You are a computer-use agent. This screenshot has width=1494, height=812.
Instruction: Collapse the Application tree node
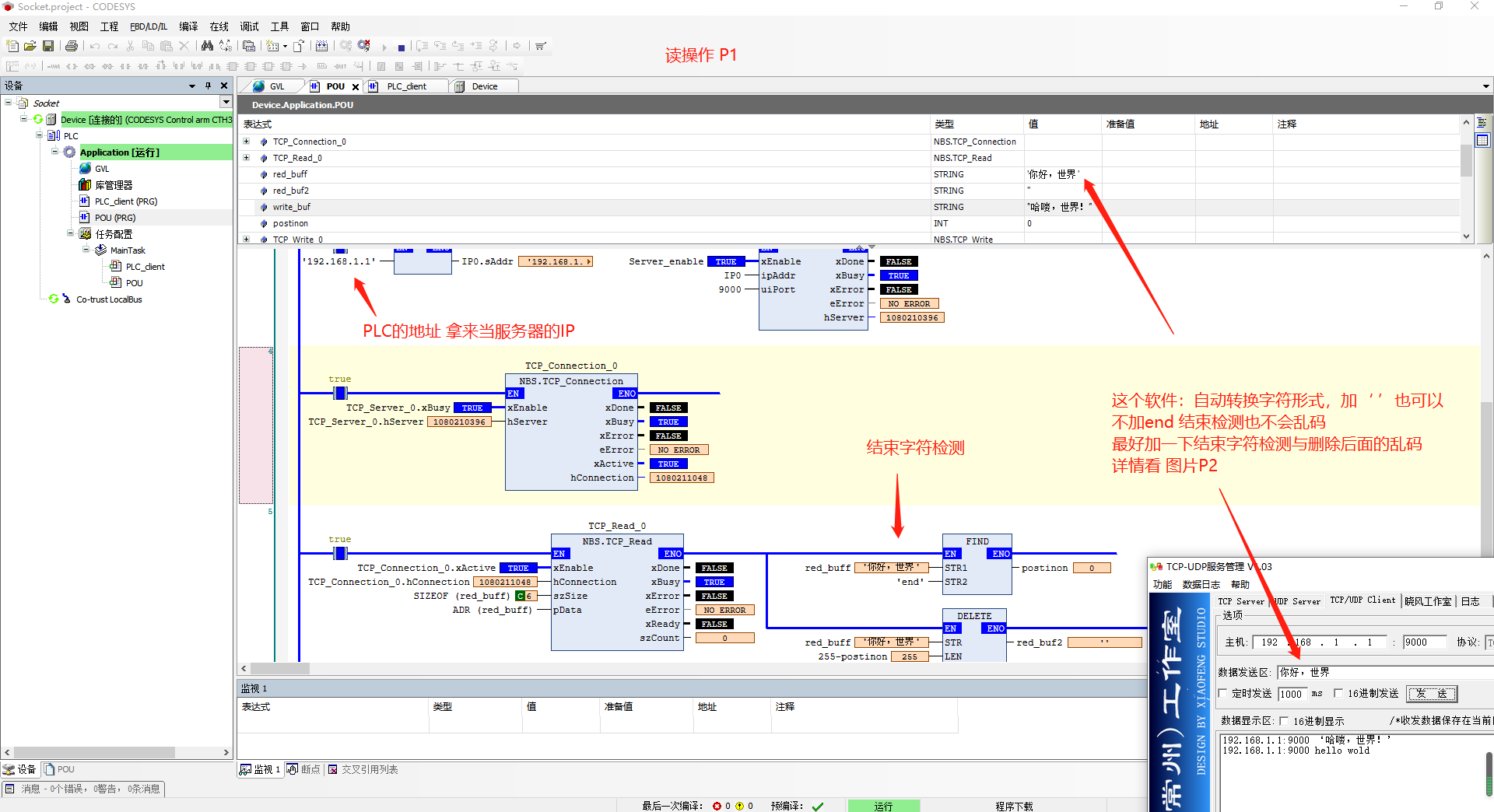click(55, 152)
